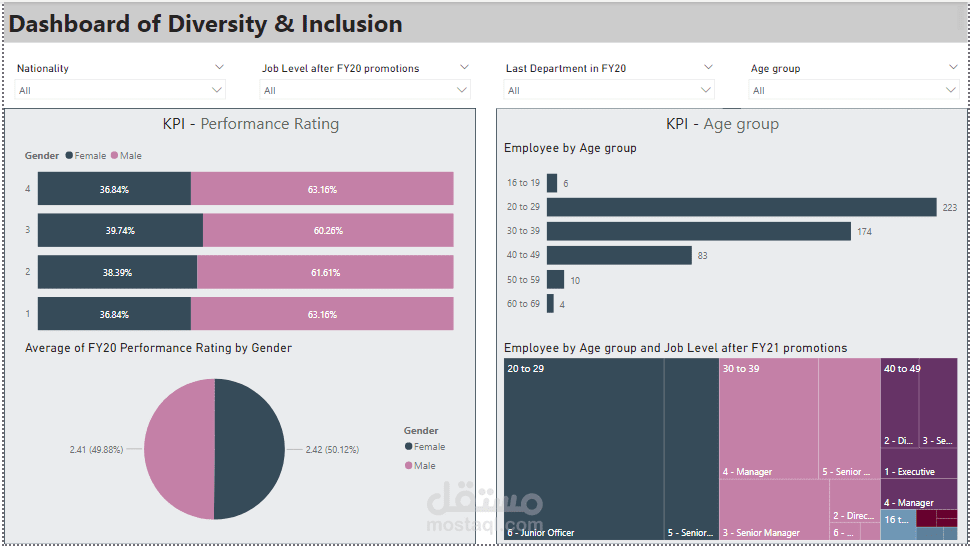Open Last Department in FY20 dropdown
The height and width of the screenshot is (546, 970).
[x=609, y=90]
